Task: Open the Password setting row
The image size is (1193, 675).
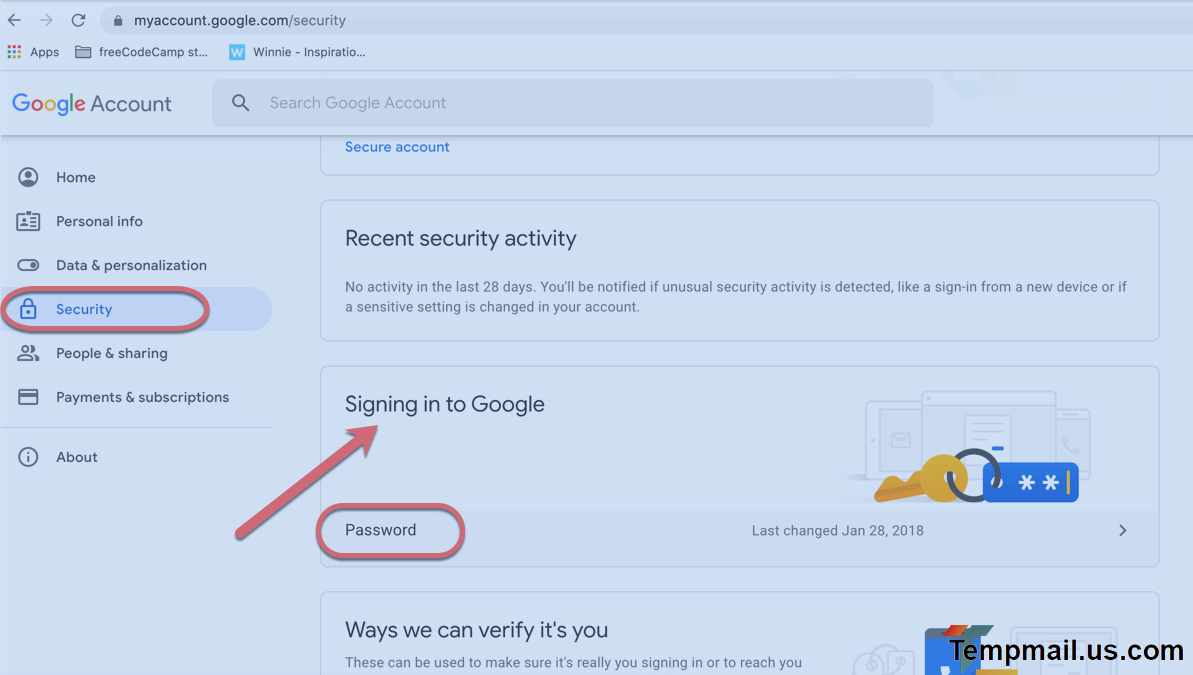Action: click(380, 530)
